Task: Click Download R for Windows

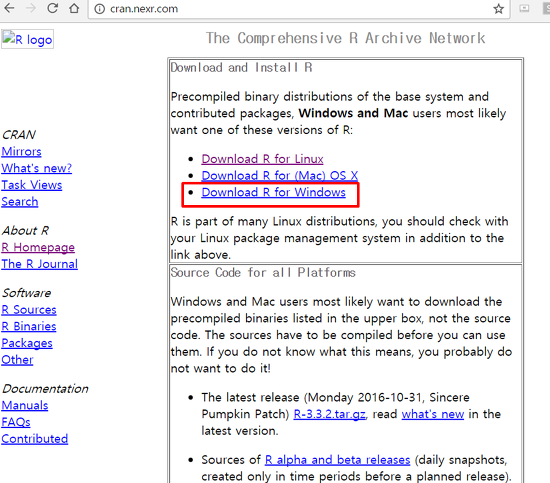Action: [274, 192]
